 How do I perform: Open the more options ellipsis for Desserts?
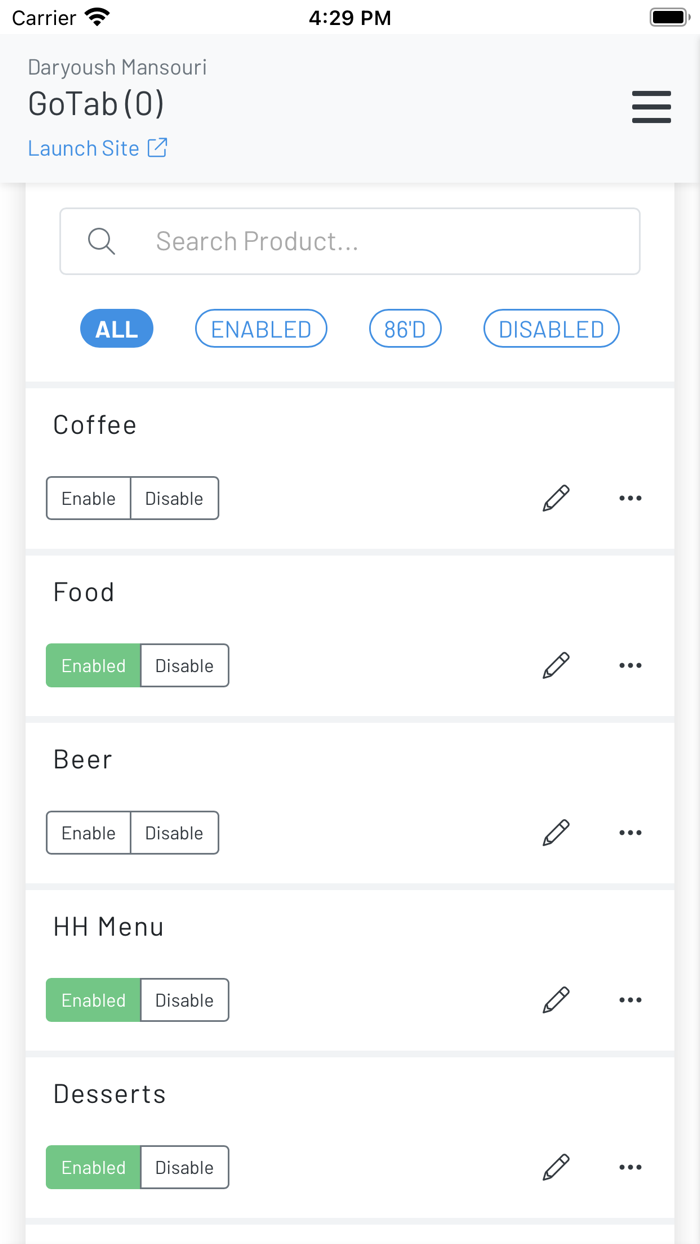click(x=630, y=1167)
